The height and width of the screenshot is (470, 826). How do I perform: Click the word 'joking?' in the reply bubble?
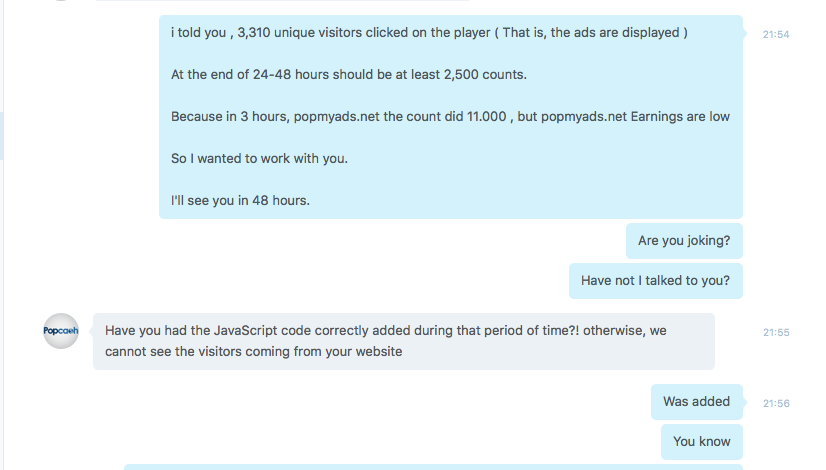tap(709, 241)
